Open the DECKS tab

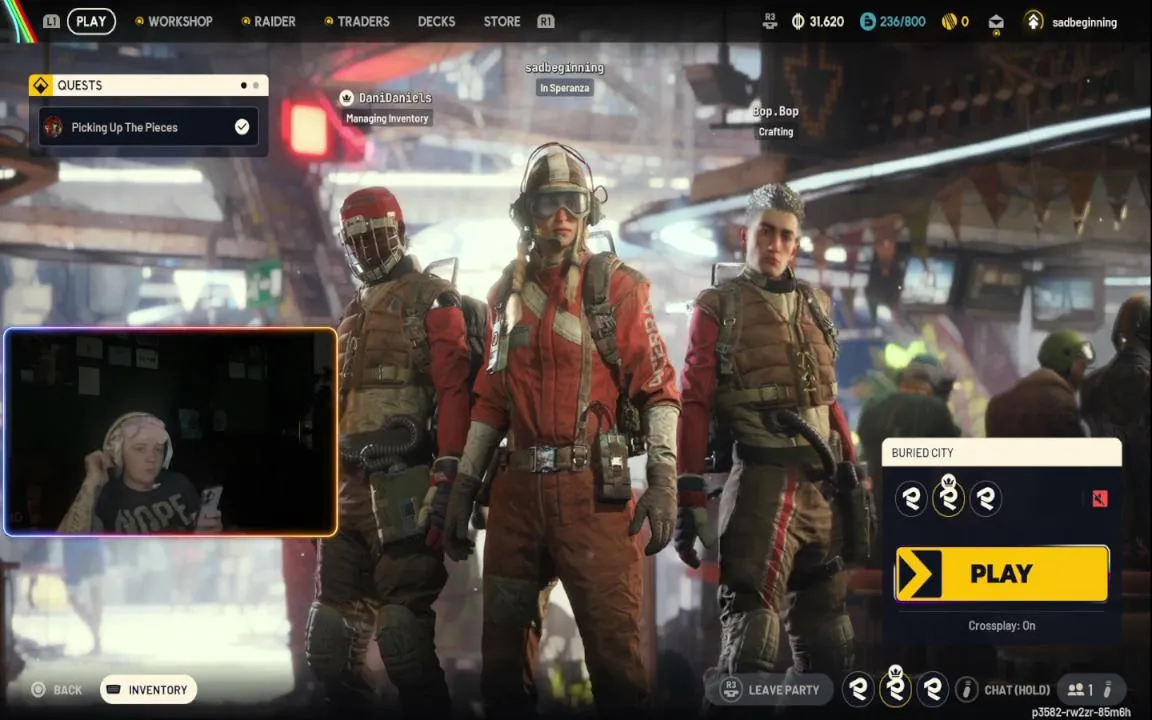[436, 21]
